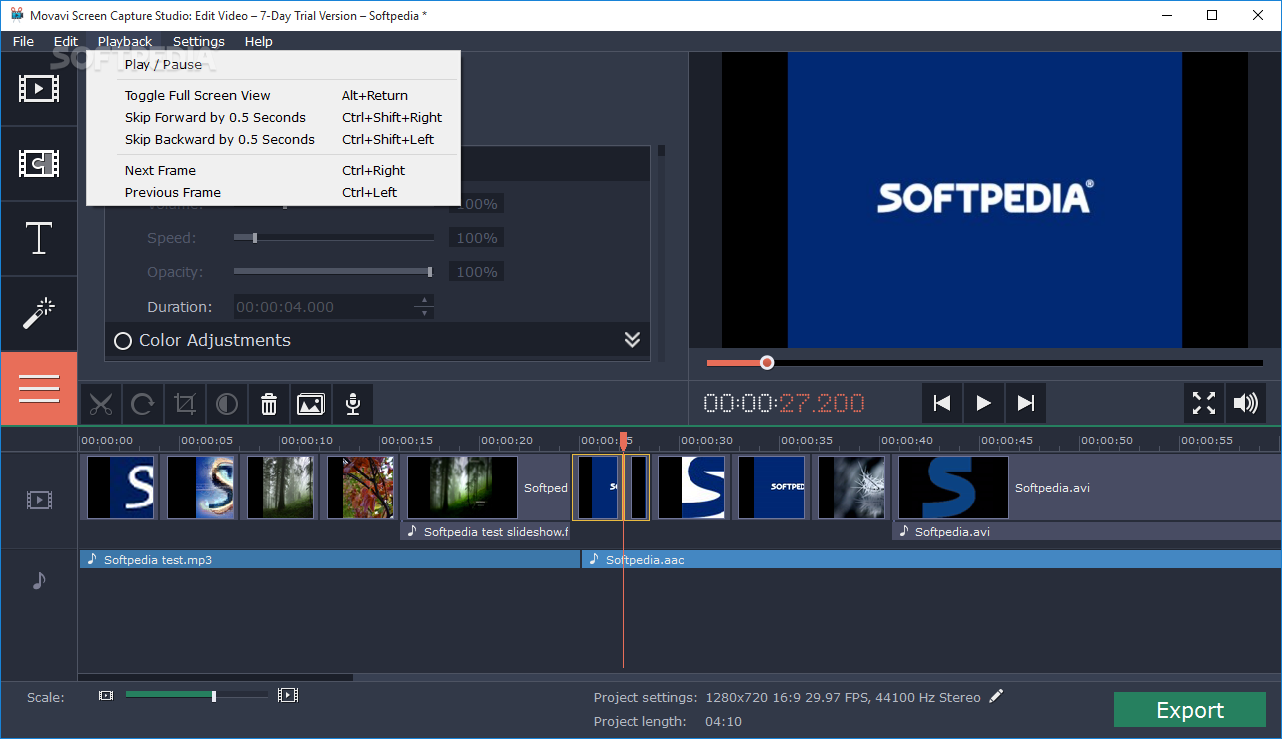Select the misty forest path clip

[280, 488]
